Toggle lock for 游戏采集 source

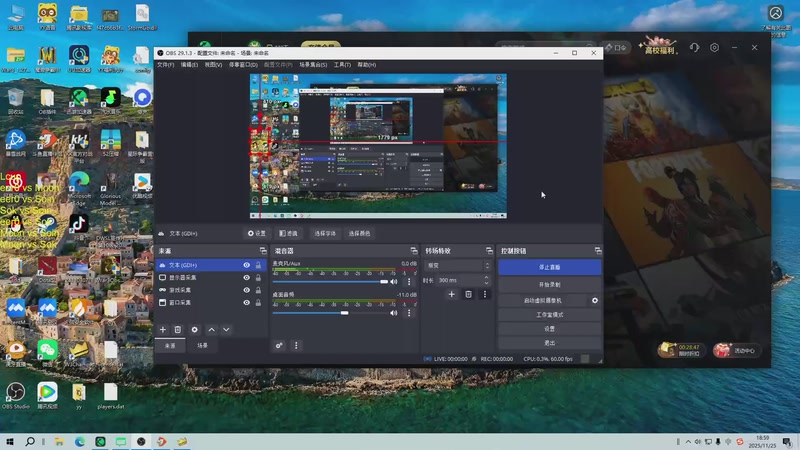pos(258,290)
